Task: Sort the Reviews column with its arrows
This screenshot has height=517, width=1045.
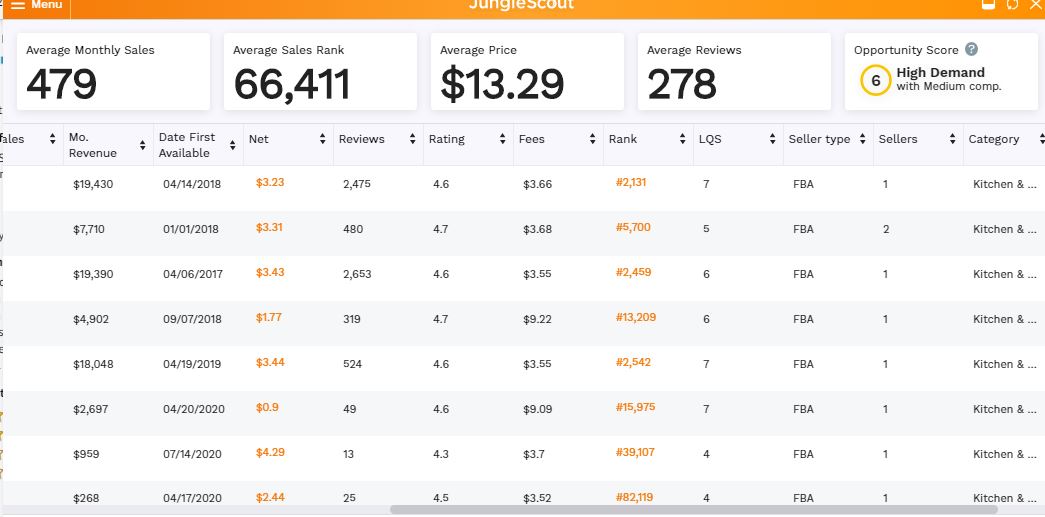Action: click(x=412, y=139)
